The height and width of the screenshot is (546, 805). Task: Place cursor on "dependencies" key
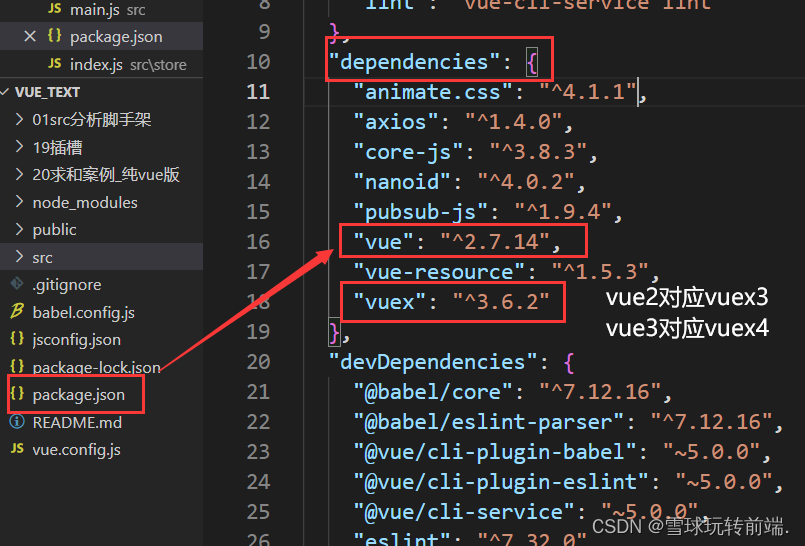click(x=414, y=63)
